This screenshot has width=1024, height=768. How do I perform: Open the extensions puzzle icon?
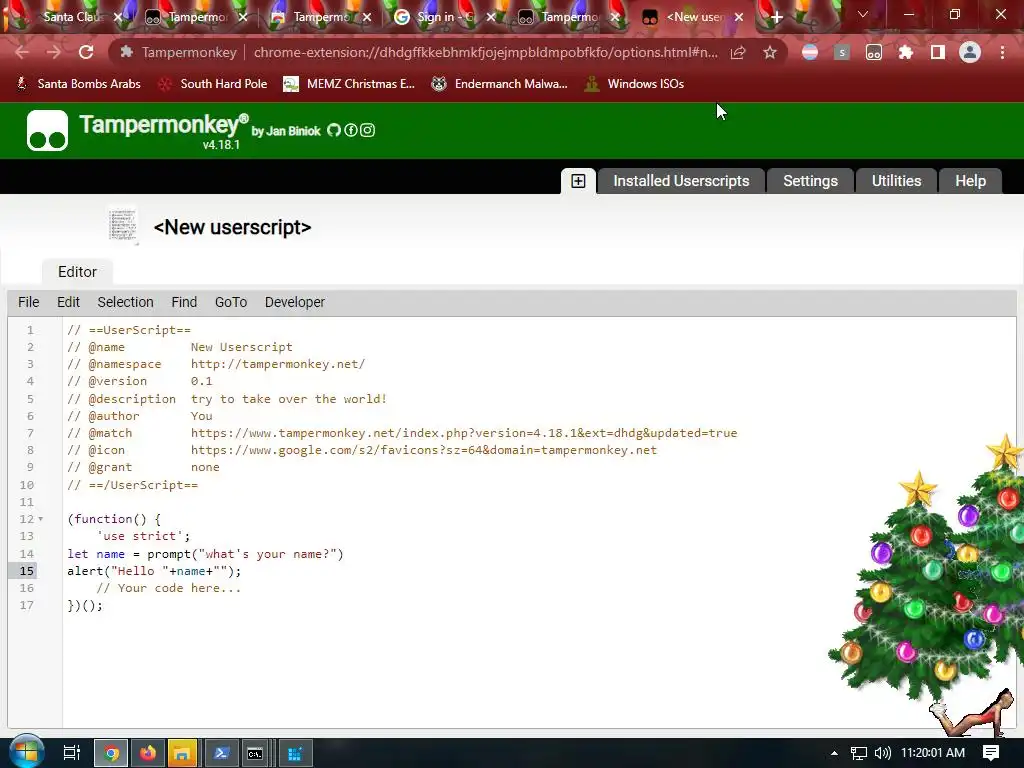click(906, 52)
